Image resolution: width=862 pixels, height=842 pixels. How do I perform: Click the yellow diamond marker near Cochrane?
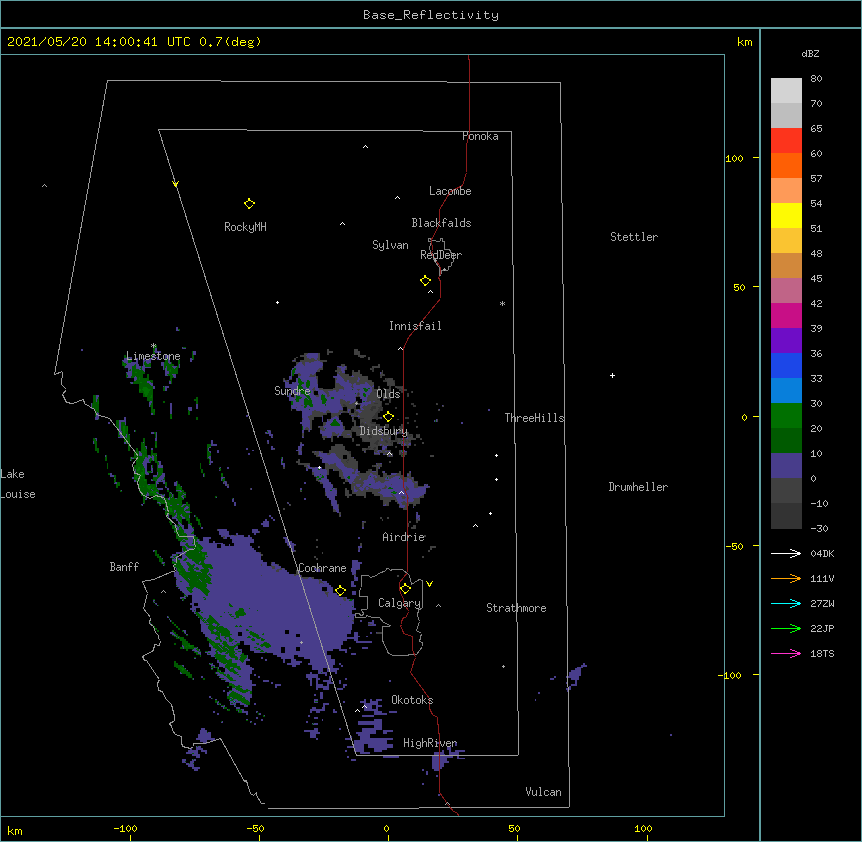click(340, 590)
